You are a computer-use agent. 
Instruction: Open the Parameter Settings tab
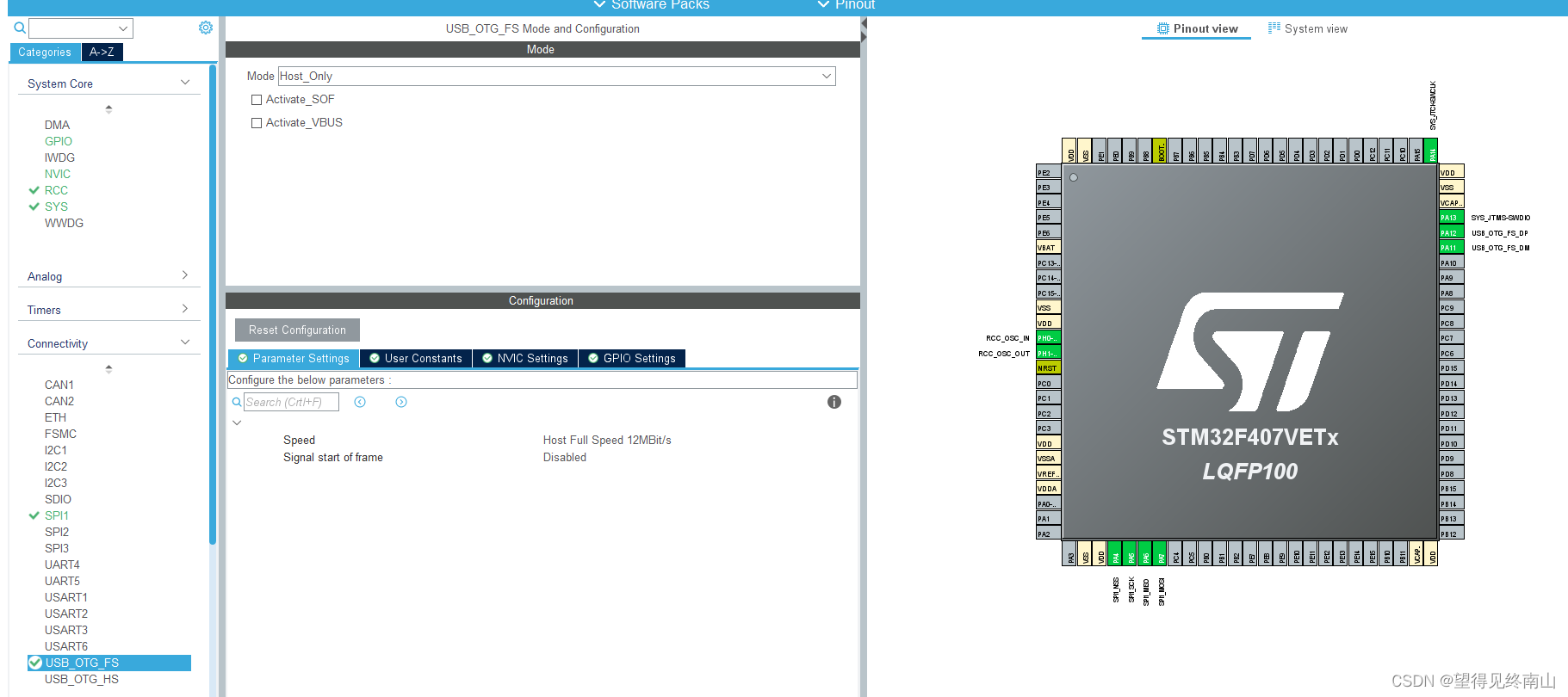coord(294,358)
